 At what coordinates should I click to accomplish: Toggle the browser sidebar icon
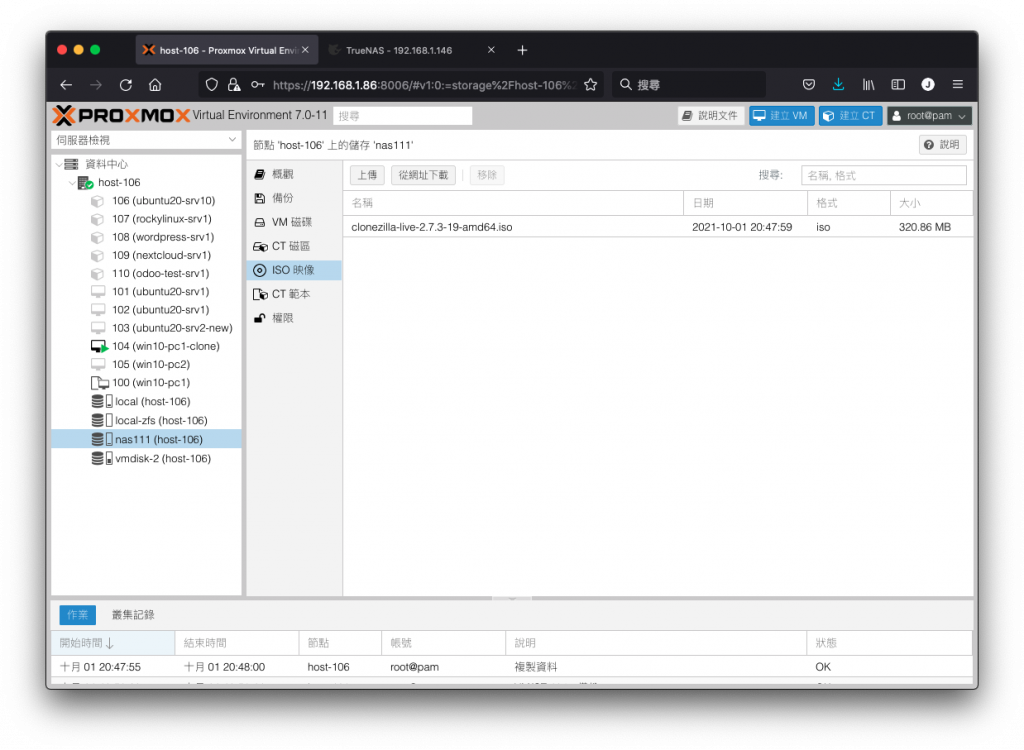pyautogui.click(x=898, y=84)
